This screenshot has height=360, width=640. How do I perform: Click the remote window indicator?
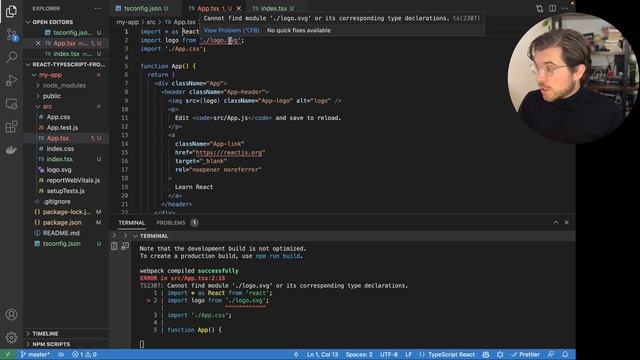[x=7, y=354]
